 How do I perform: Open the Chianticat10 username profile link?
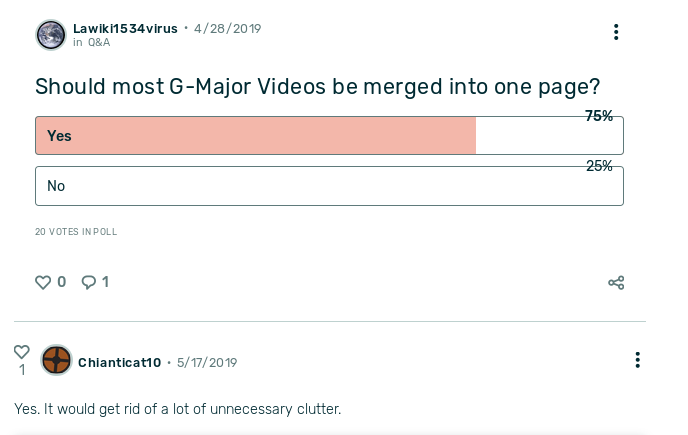tap(119, 363)
